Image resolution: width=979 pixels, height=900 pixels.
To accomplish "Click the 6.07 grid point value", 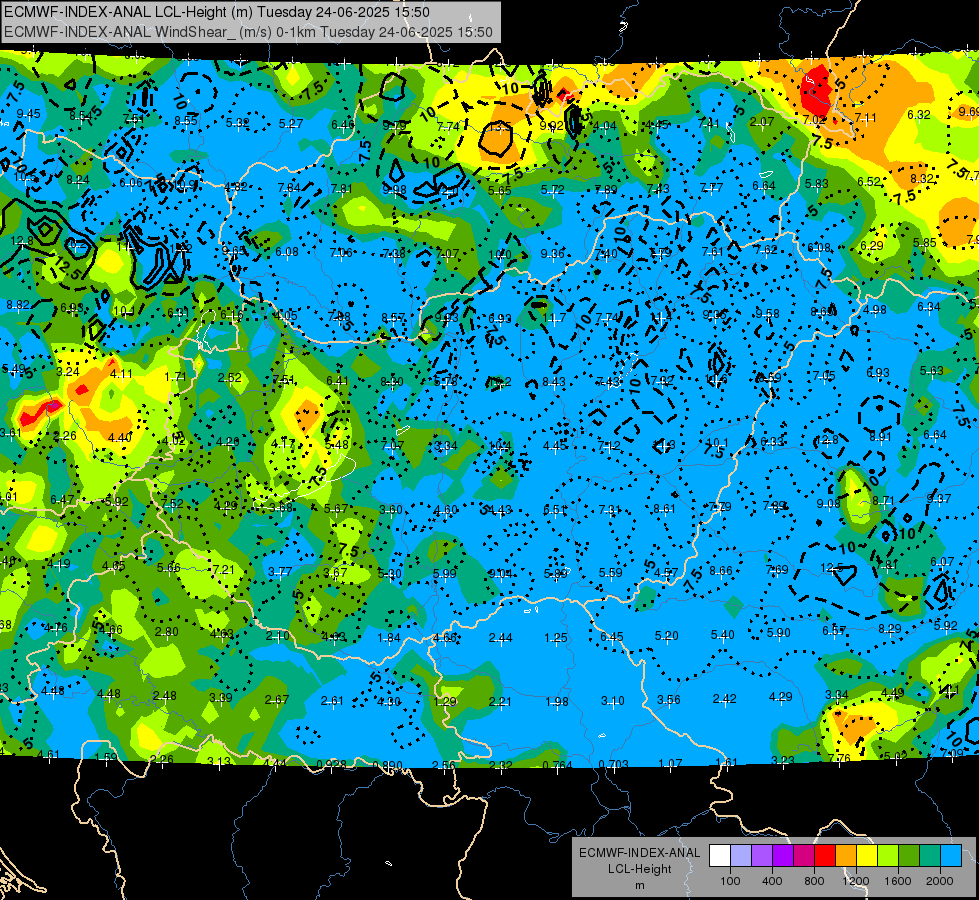I will (x=942, y=561).
